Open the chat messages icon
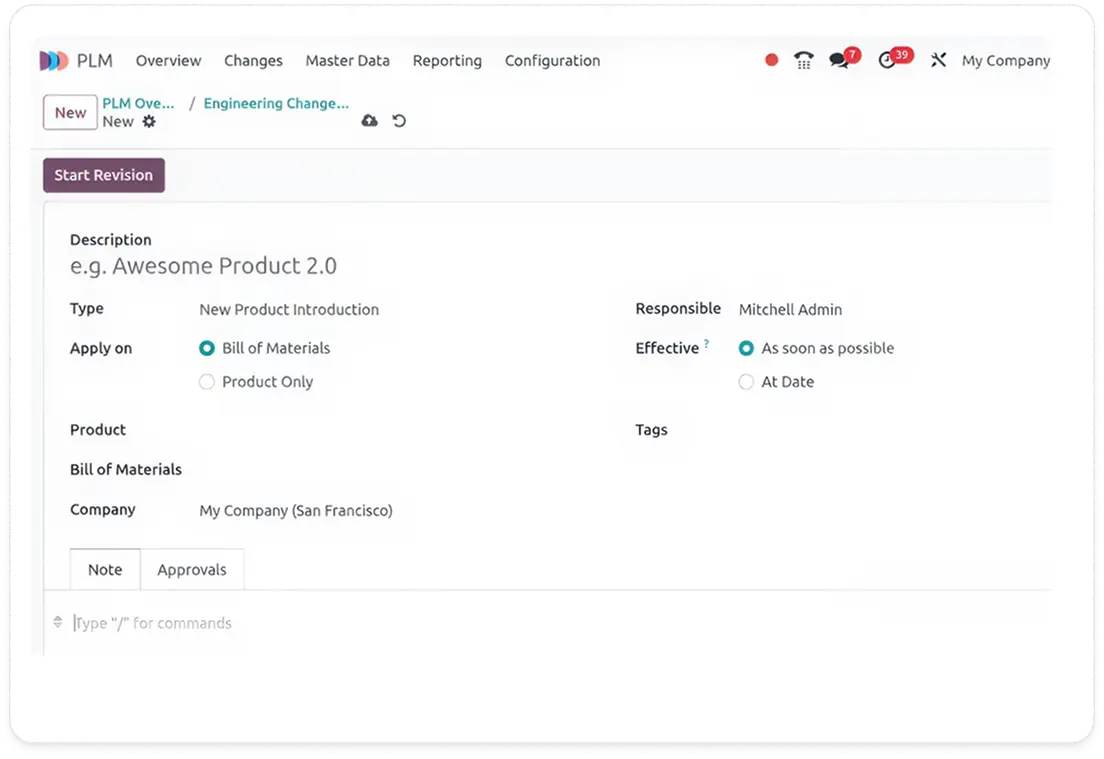The width and height of the screenshot is (1104, 759). [x=839, y=61]
